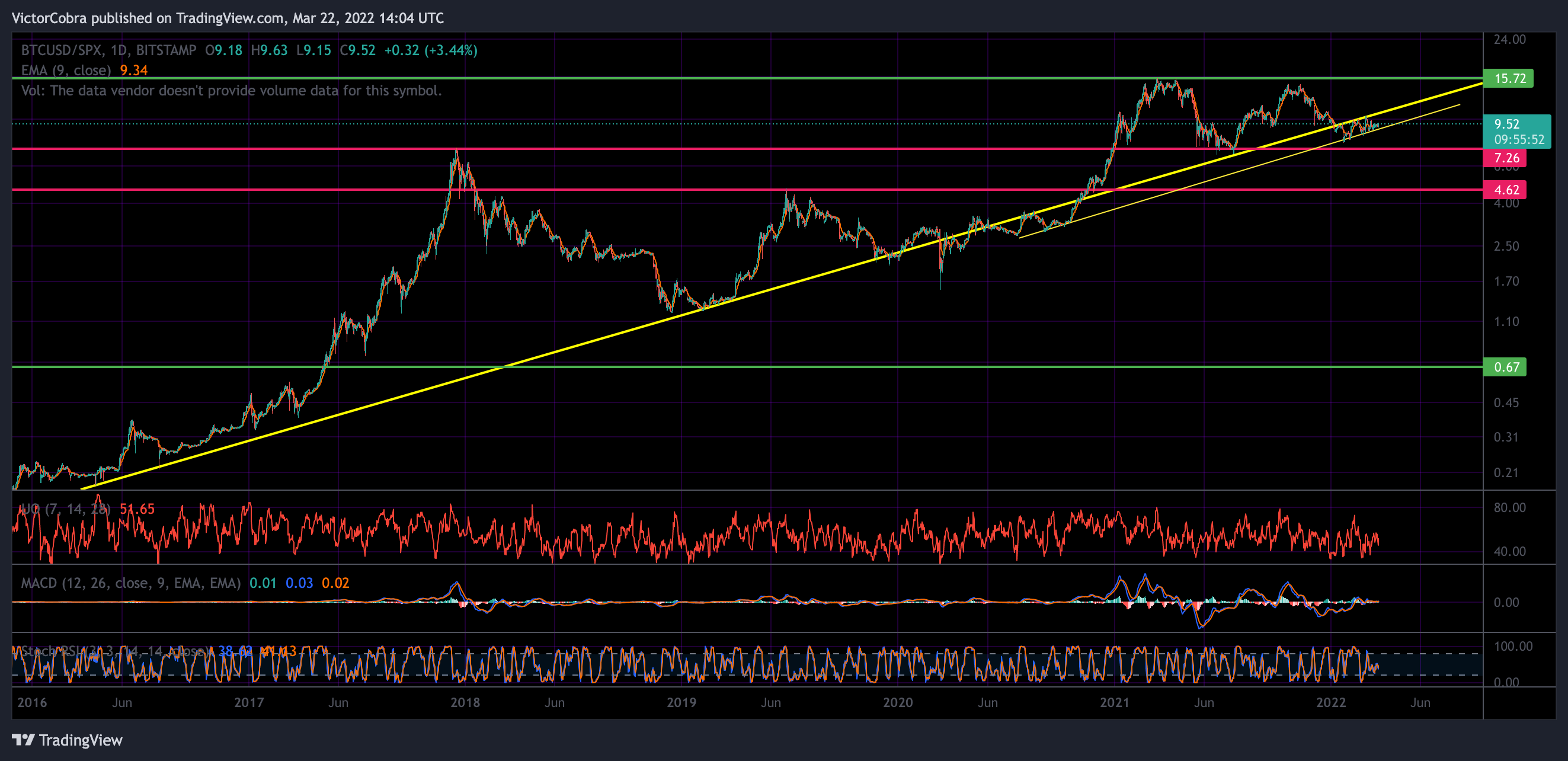Image resolution: width=1568 pixels, height=761 pixels.
Task: Click the 2017 time axis label
Action: point(249,702)
